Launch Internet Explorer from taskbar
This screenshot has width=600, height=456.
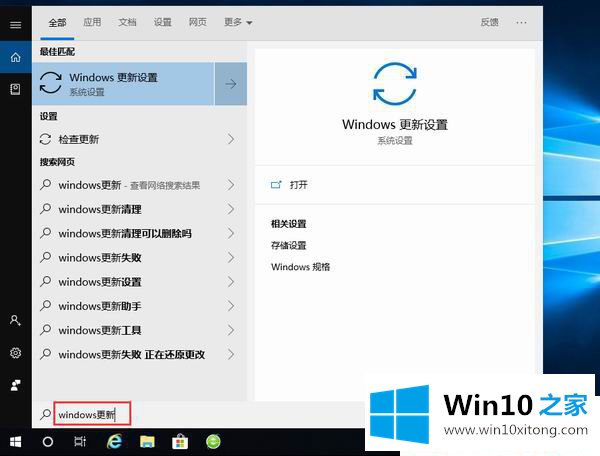click(114, 442)
